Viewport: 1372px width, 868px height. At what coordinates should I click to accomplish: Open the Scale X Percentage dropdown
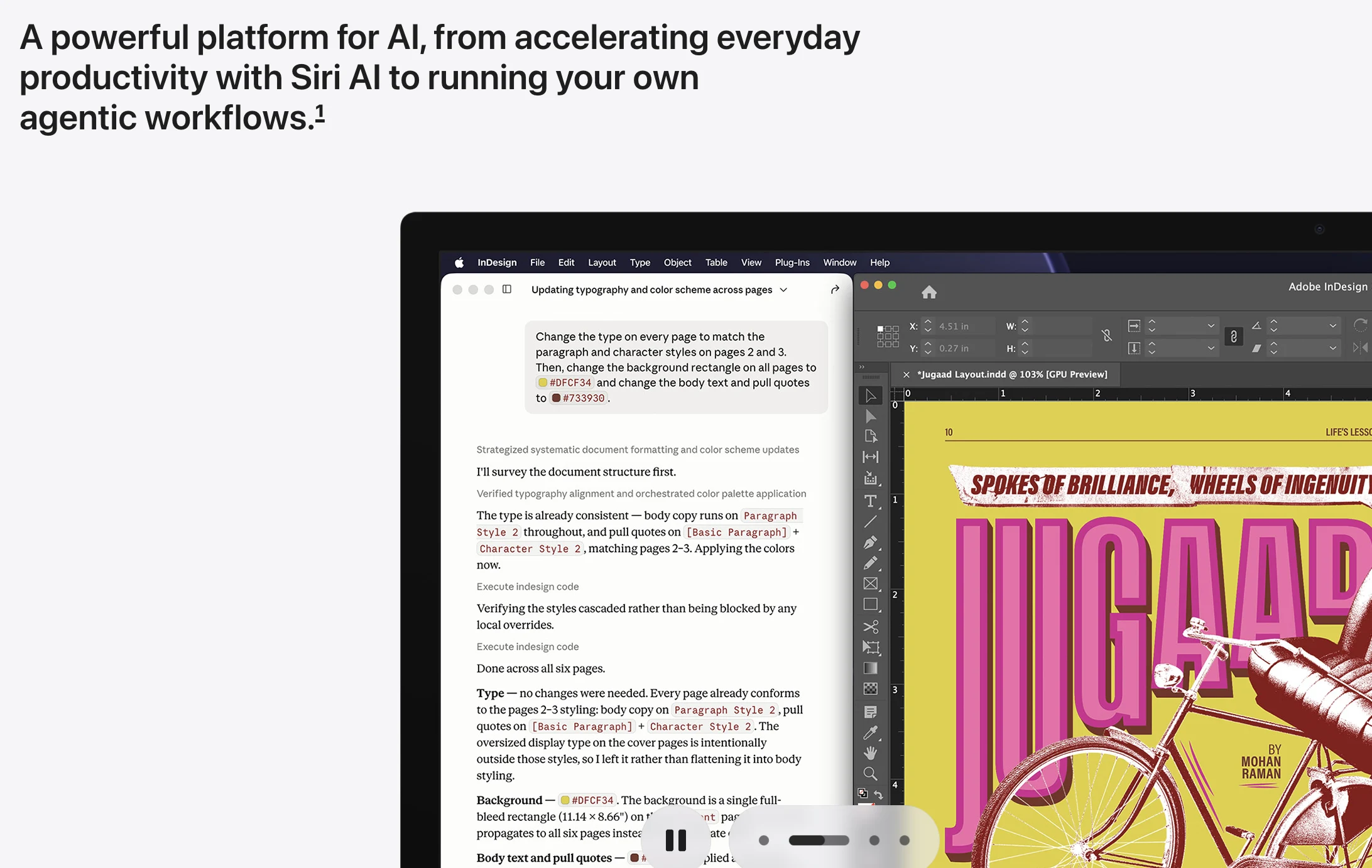(x=1211, y=326)
